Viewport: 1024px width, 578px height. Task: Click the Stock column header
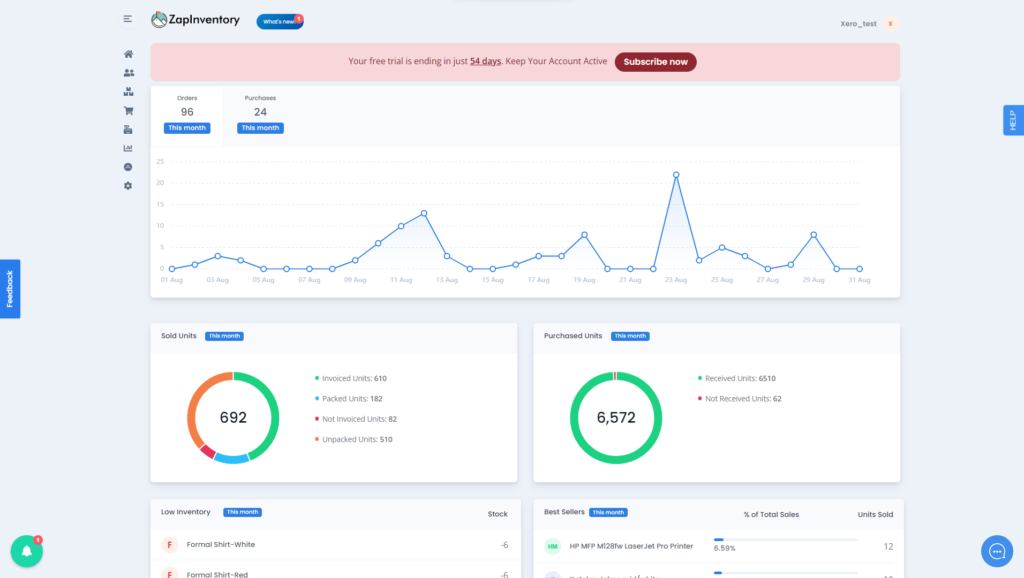point(498,514)
